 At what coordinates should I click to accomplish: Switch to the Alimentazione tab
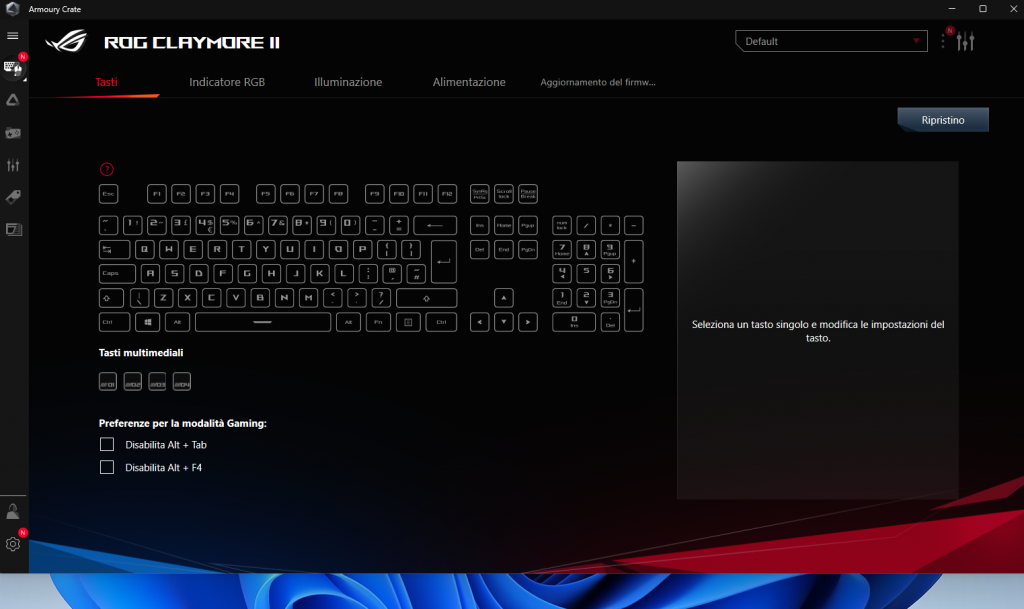[469, 82]
